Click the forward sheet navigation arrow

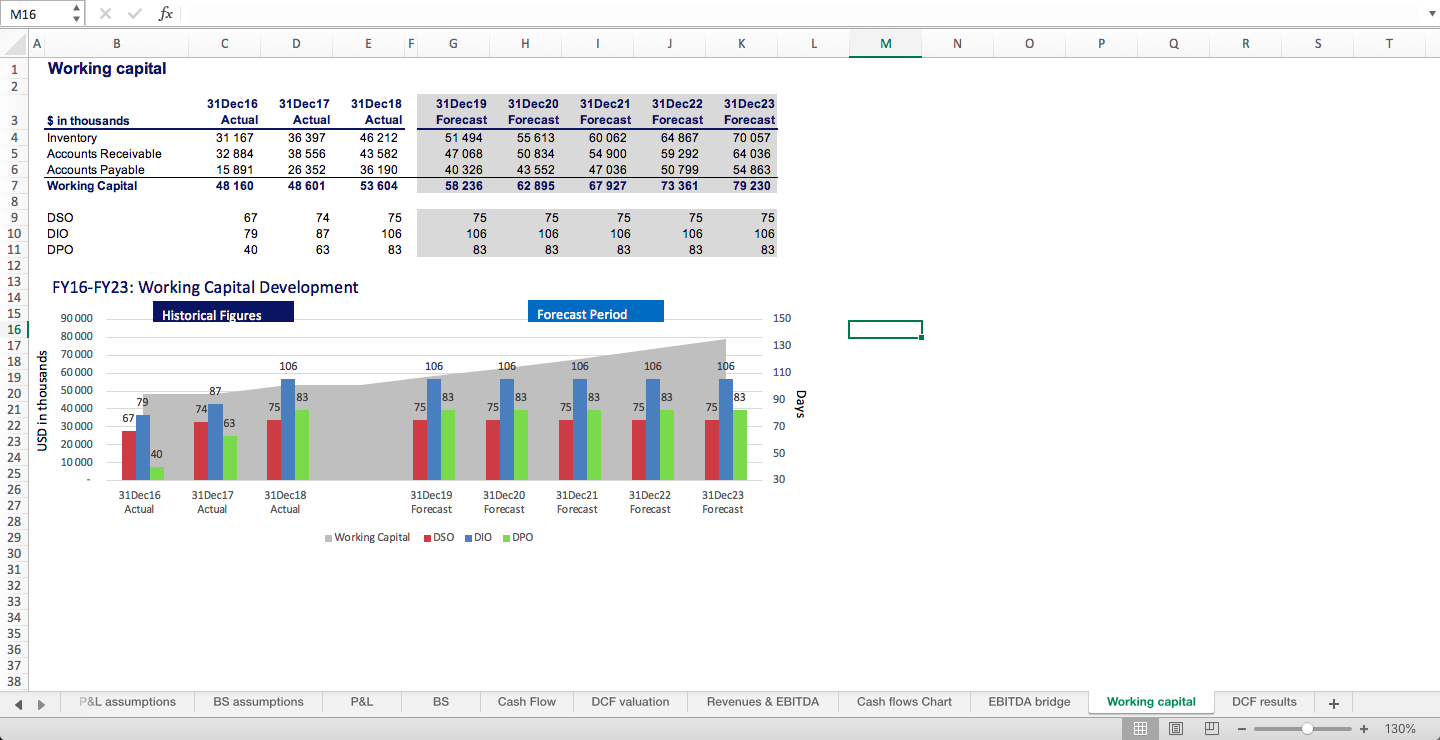pyautogui.click(x=40, y=704)
